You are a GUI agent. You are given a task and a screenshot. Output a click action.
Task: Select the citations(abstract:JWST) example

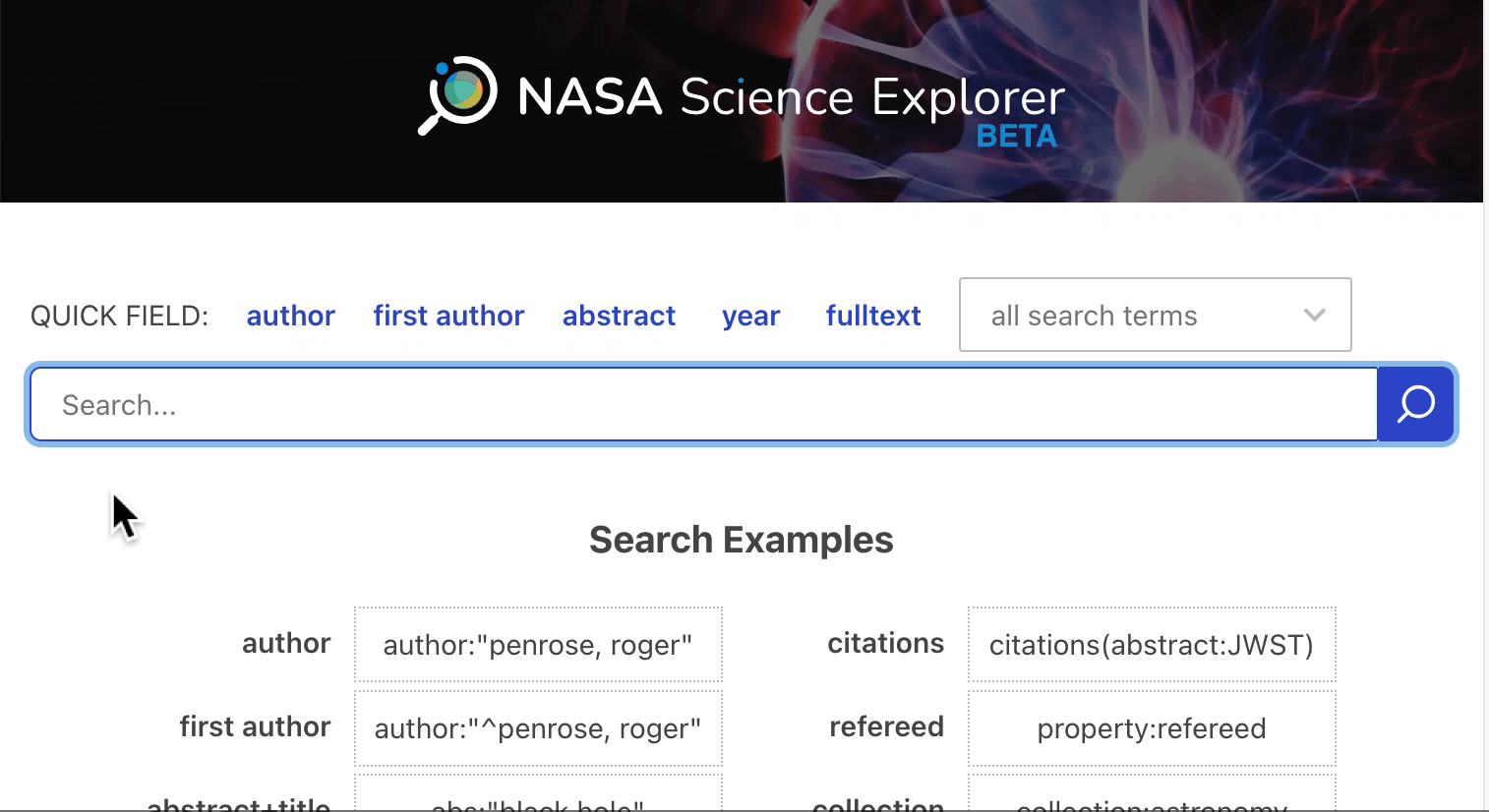point(1151,644)
